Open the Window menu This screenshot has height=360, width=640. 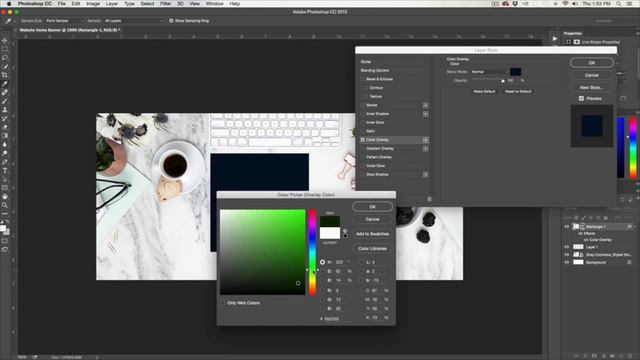(214, 4)
